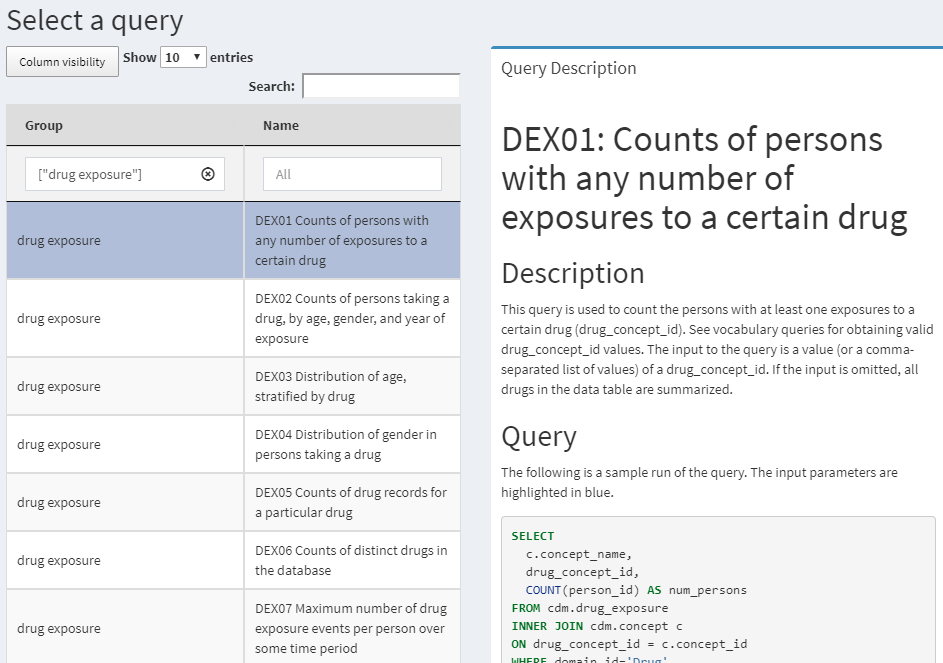Click the Query section heading
Image resolution: width=943 pixels, height=663 pixels.
[539, 436]
